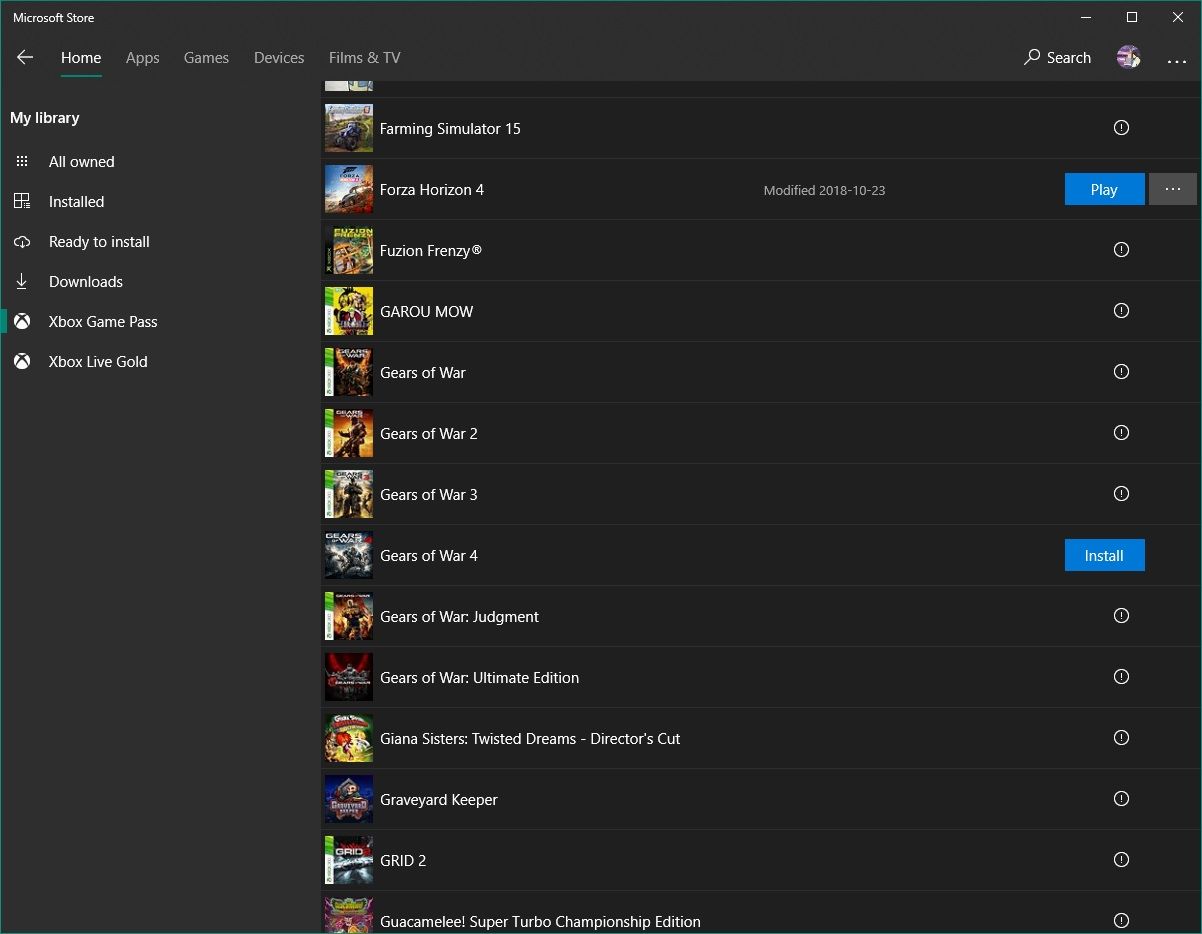Click the info icon for Farming Simulator 15
This screenshot has height=934, width=1202.
pos(1121,128)
